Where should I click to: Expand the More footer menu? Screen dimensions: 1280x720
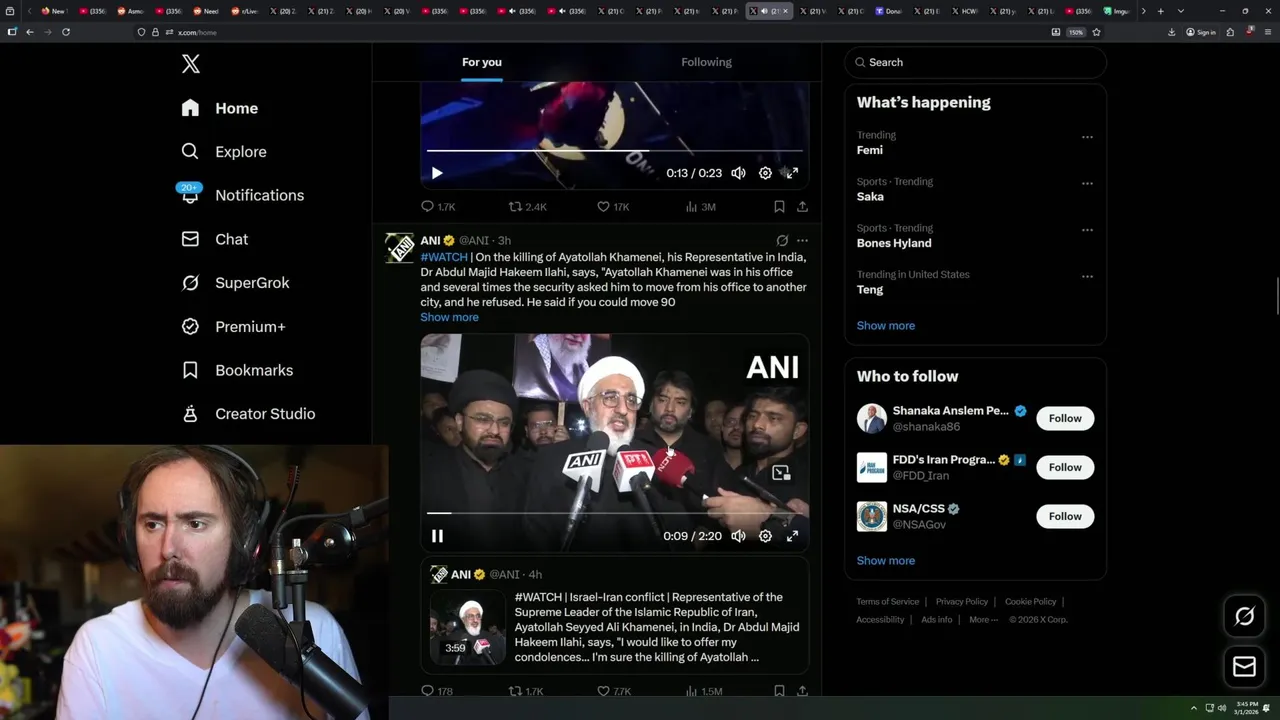(982, 620)
